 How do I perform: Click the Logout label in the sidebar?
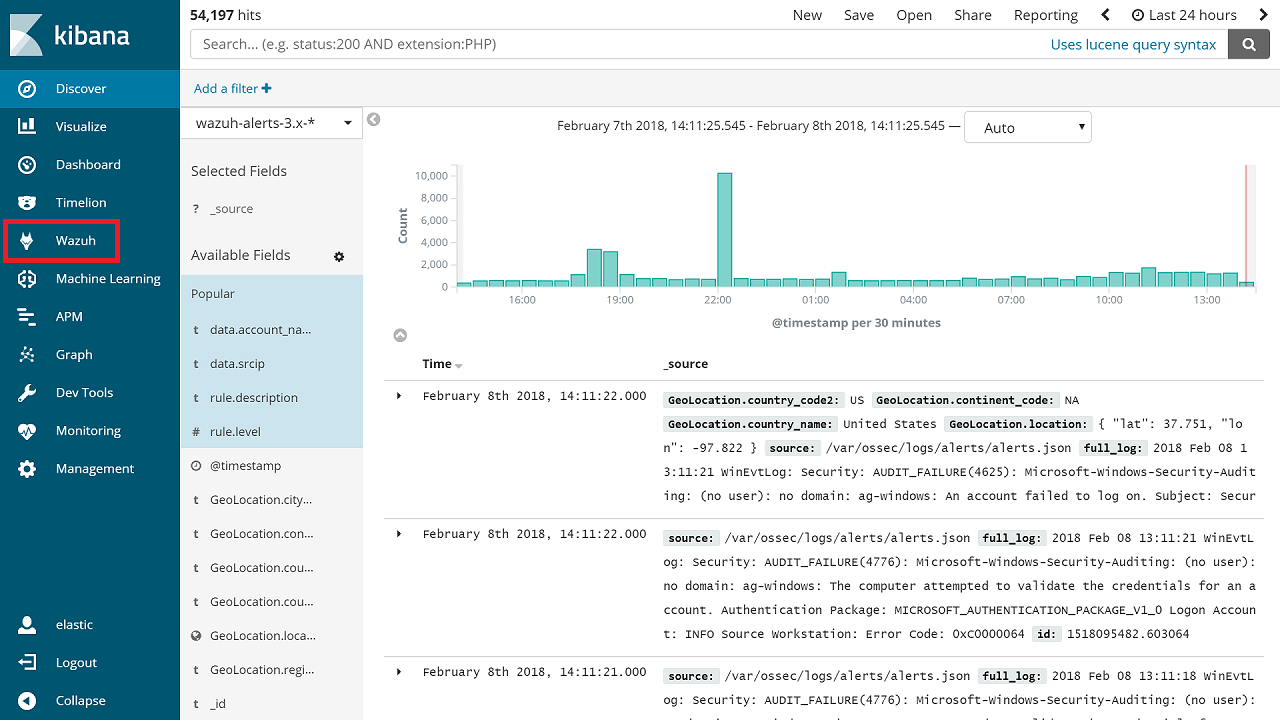(x=76, y=663)
